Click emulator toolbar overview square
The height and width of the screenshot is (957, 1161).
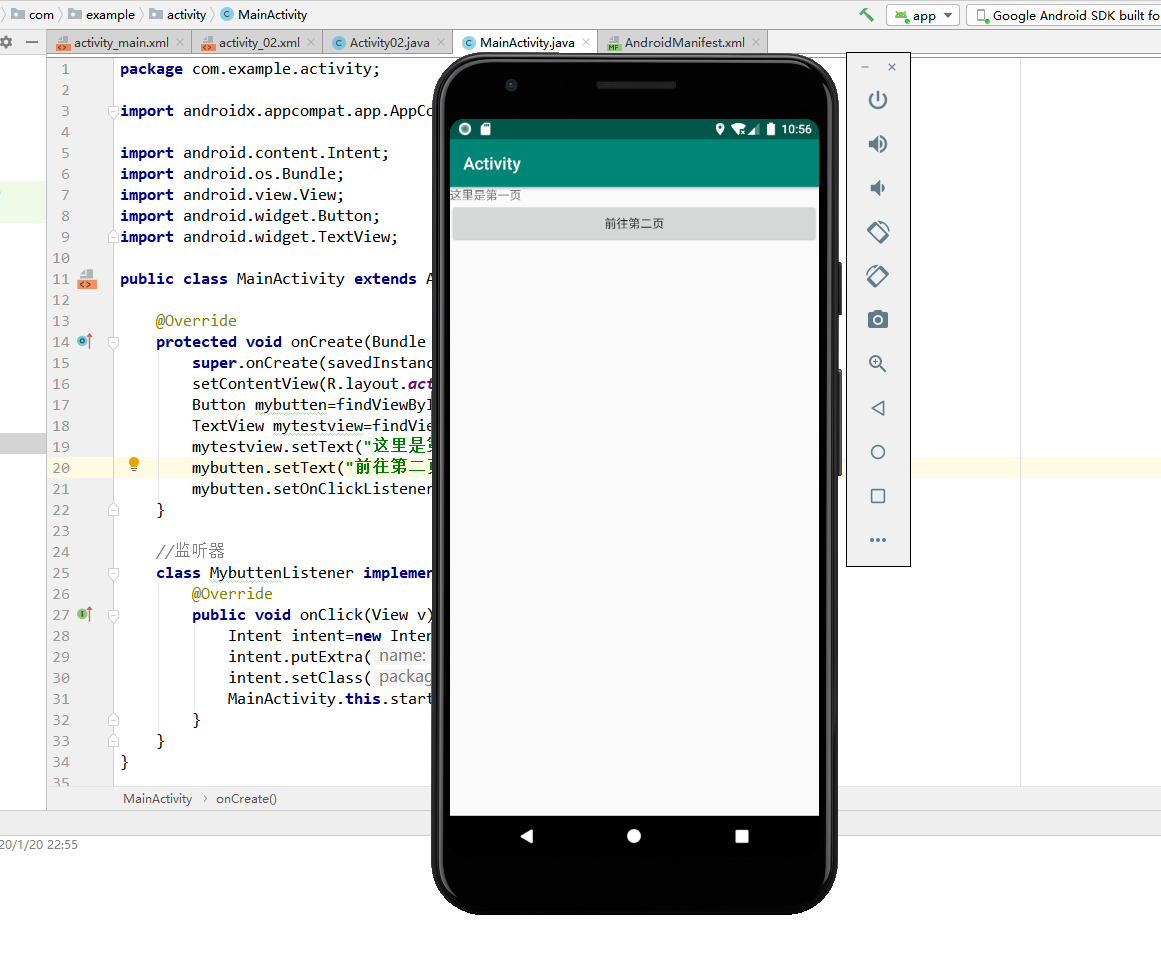point(877,496)
